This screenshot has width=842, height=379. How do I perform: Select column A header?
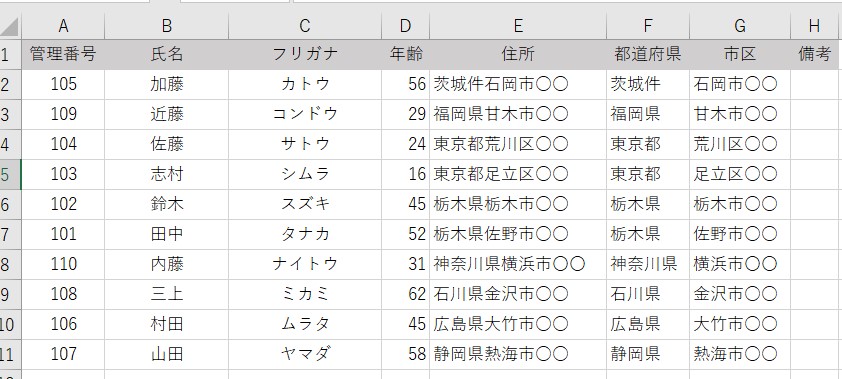point(63,26)
